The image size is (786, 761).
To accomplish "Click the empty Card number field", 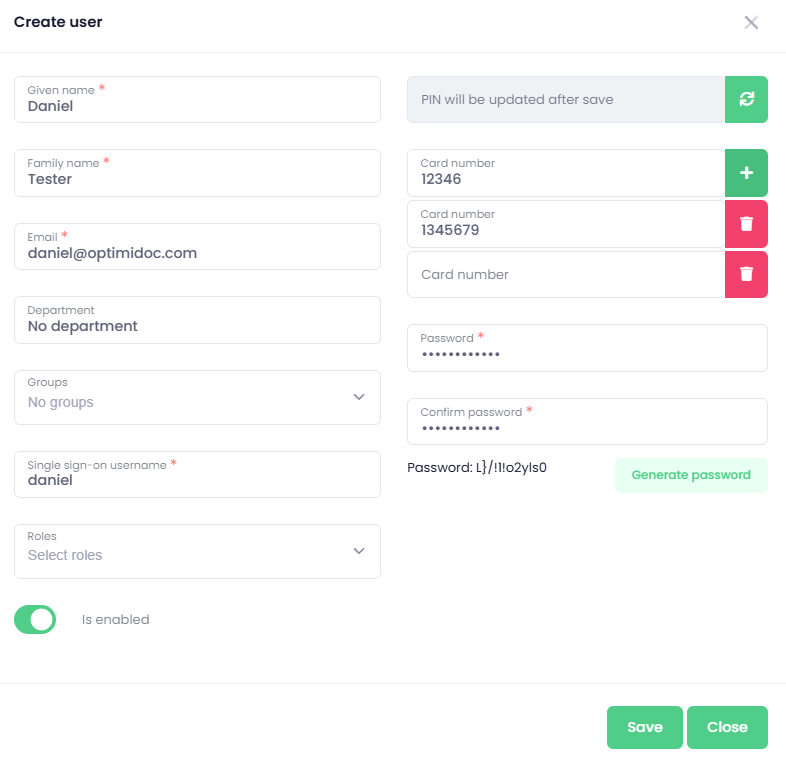I will point(565,274).
